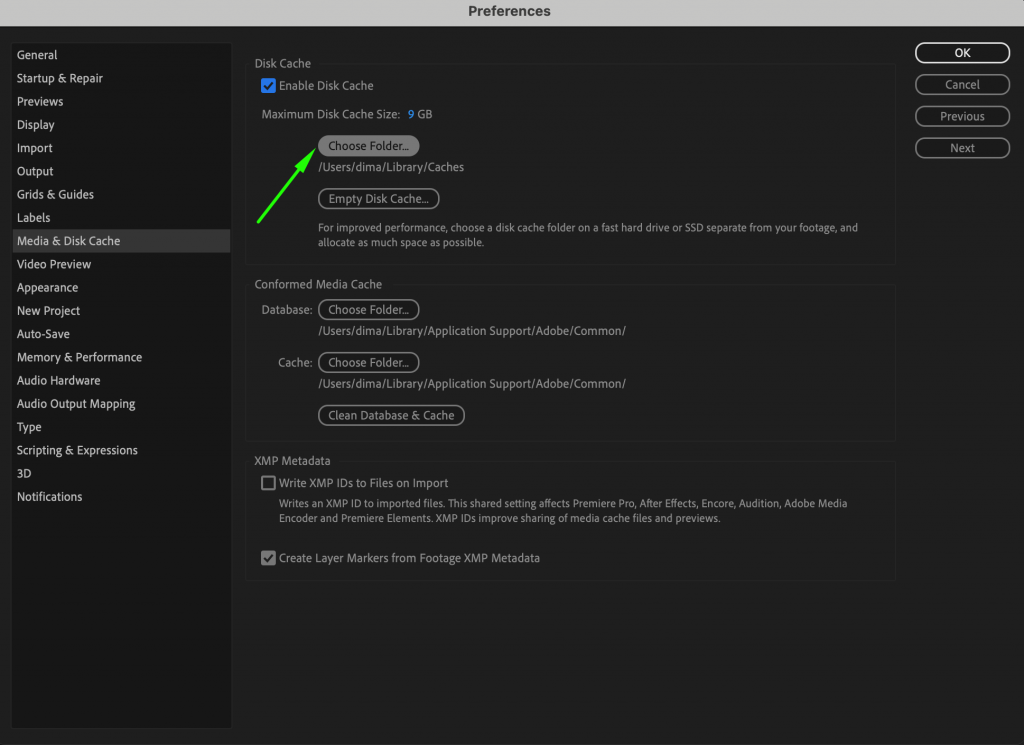Open the Scripting & Expressions section
Viewport: 1024px width, 745px height.
(77, 450)
